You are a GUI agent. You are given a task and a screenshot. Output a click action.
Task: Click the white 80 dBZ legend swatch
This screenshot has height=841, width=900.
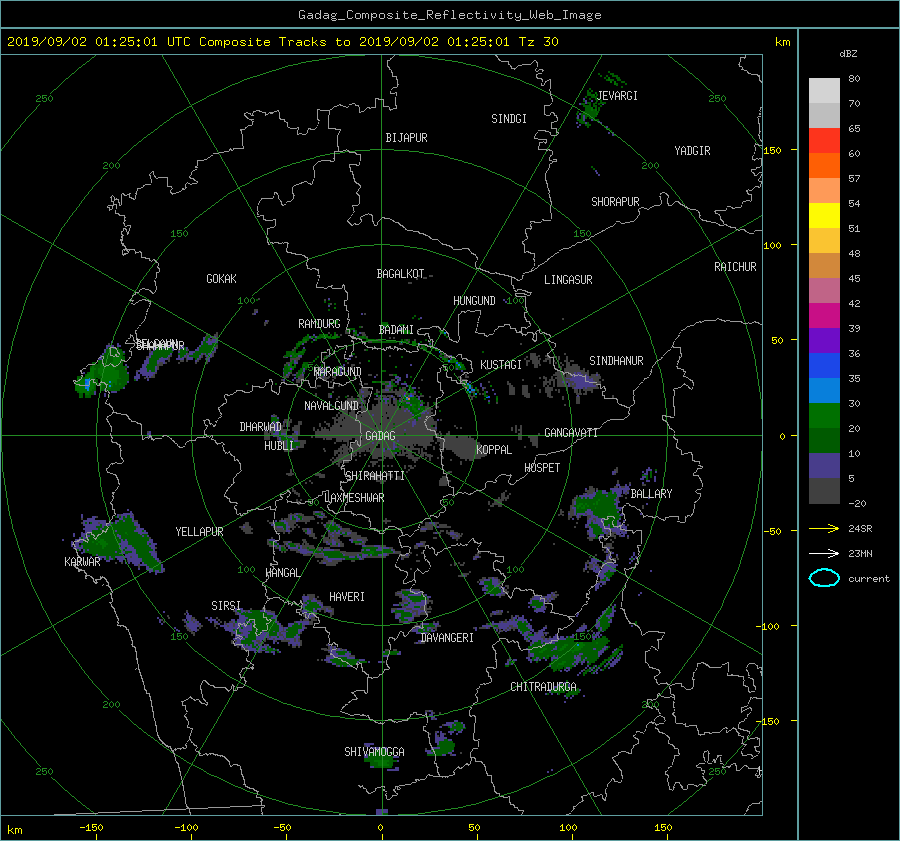coord(824,91)
